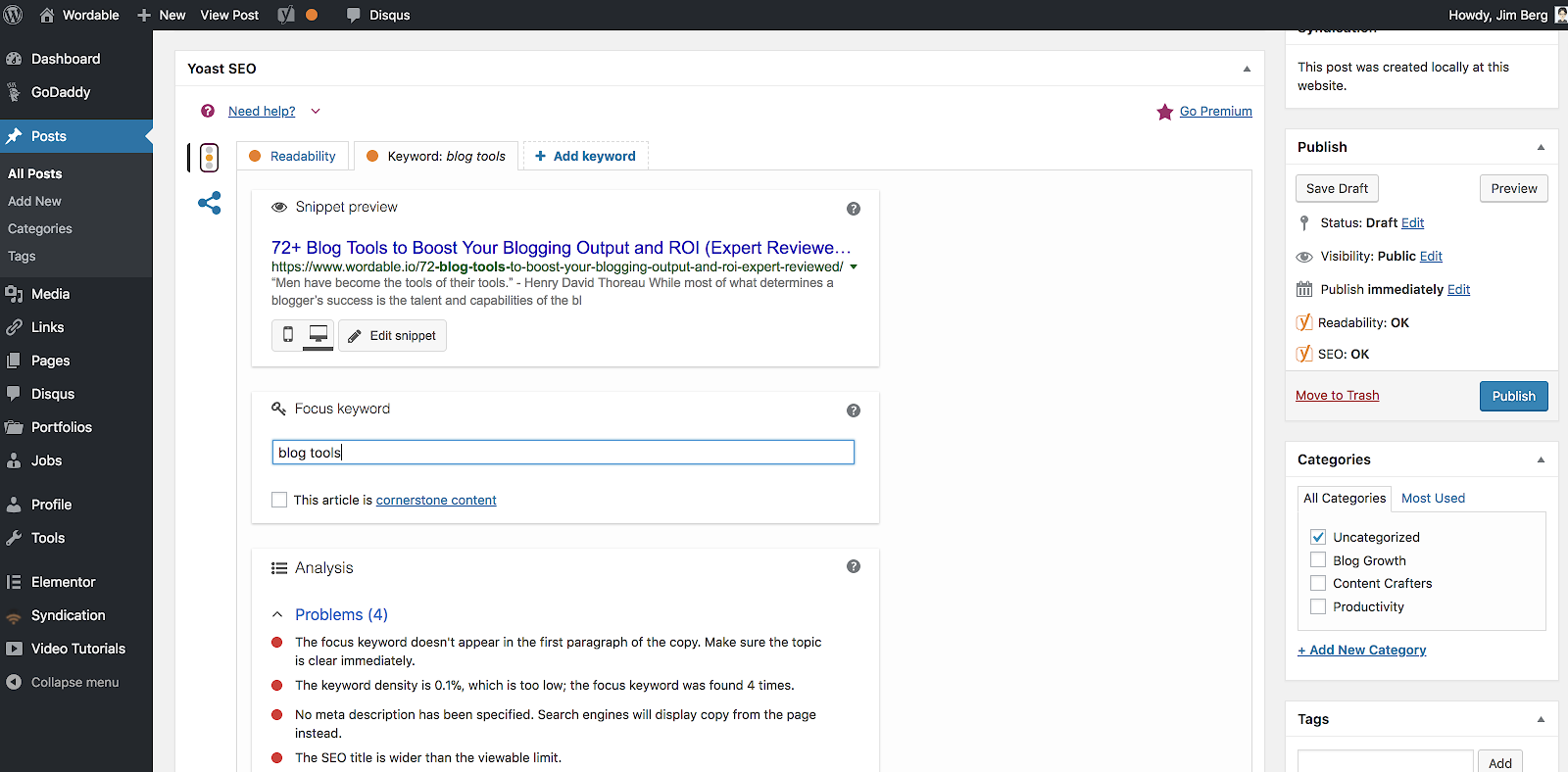Switch to mobile snippet preview
Viewport: 1568px width, 772px height.
[288, 335]
